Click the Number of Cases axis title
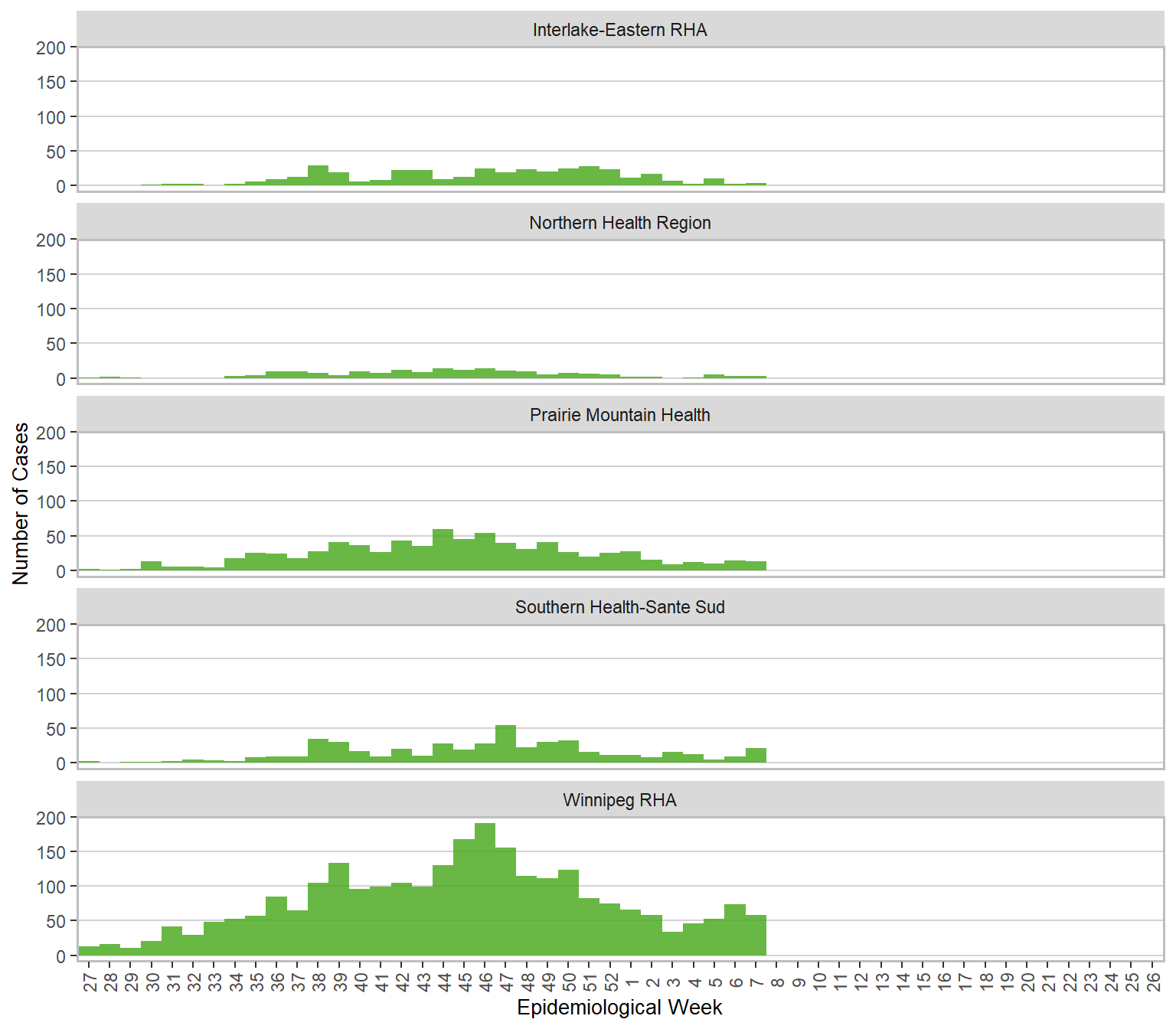The width and height of the screenshot is (1176, 1029). [21, 504]
